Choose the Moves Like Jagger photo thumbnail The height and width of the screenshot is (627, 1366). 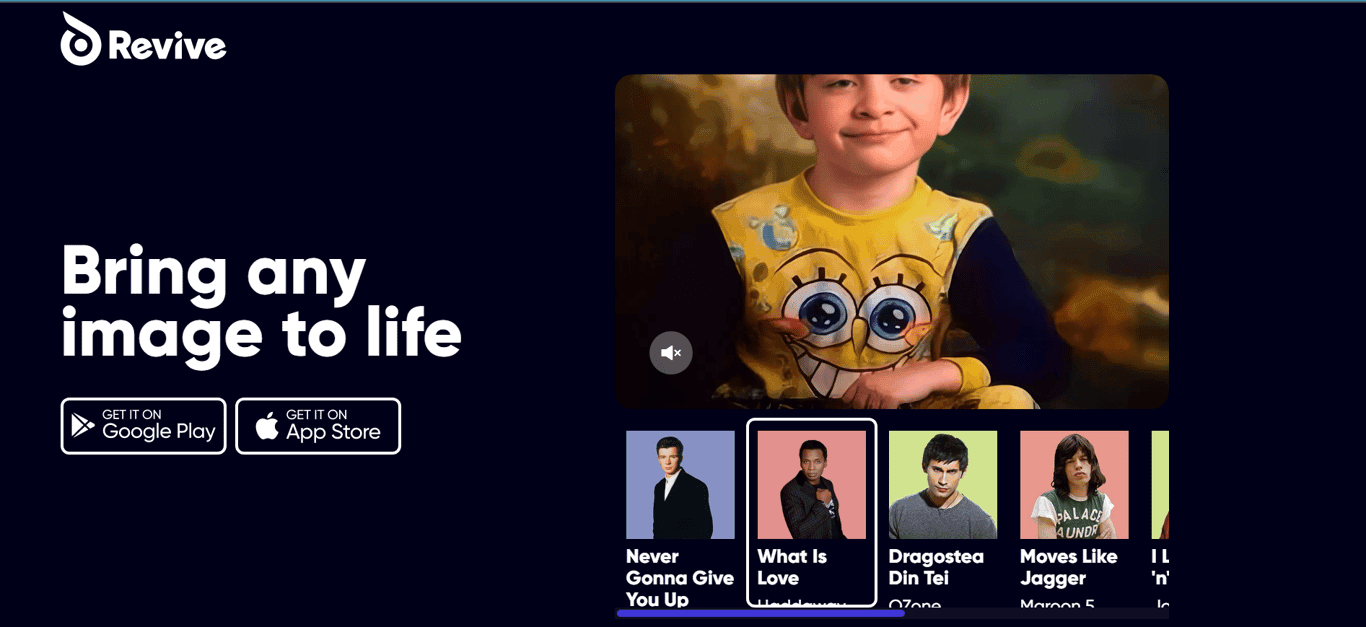pos(1074,485)
